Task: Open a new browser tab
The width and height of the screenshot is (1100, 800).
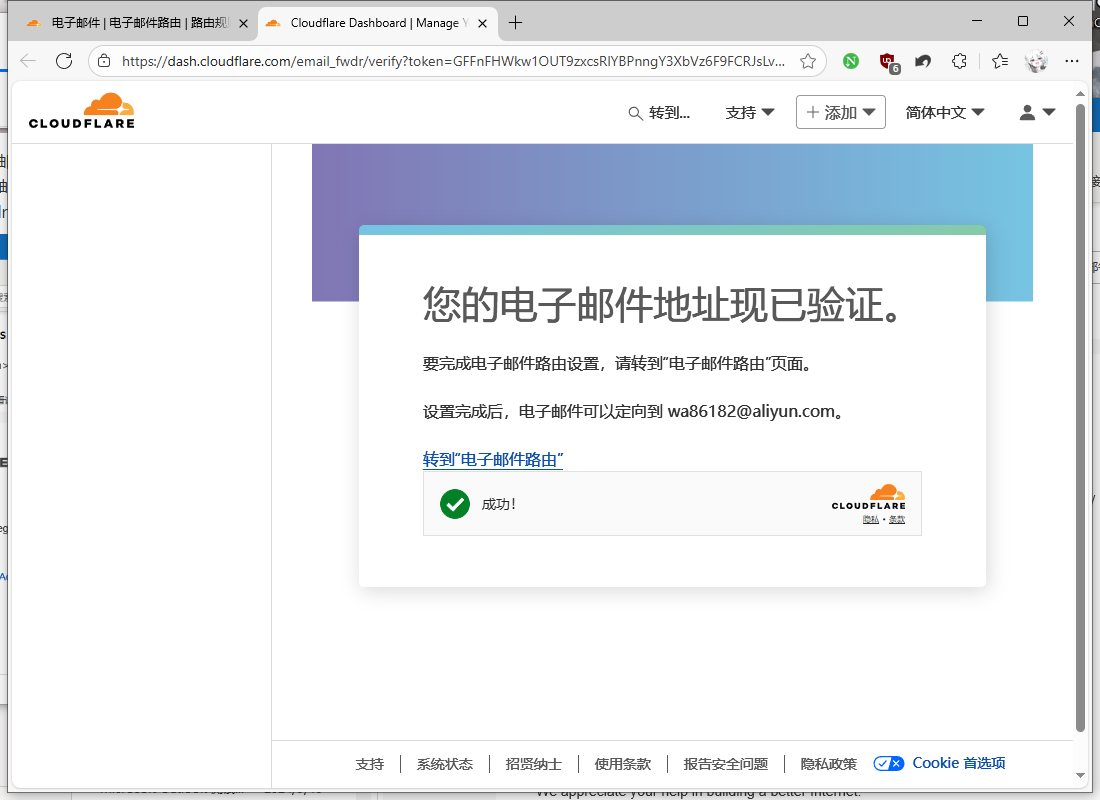Action: [516, 23]
